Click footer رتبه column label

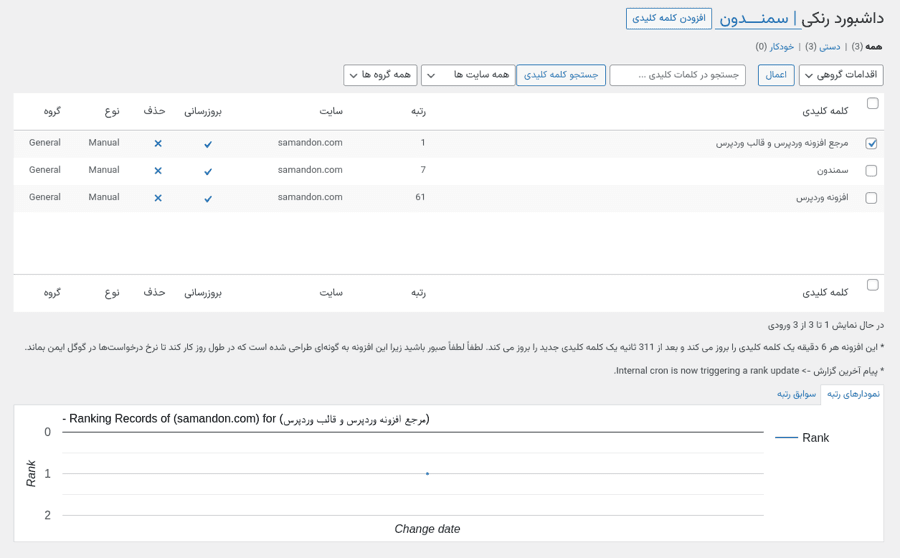coord(418,292)
